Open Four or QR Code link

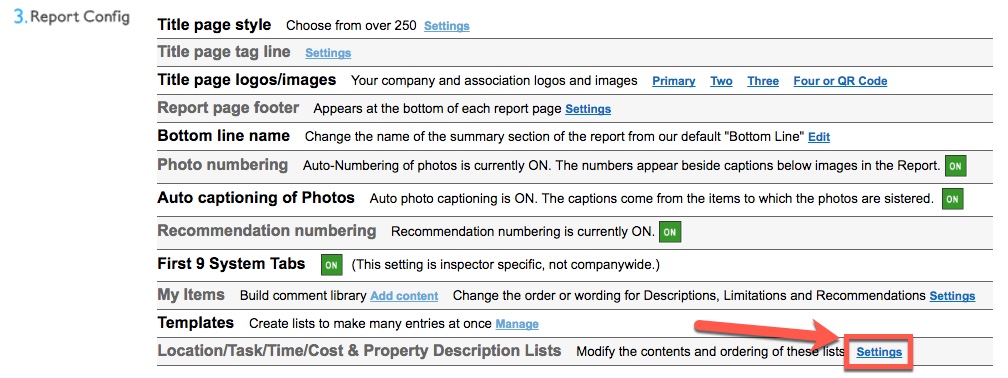tap(840, 81)
